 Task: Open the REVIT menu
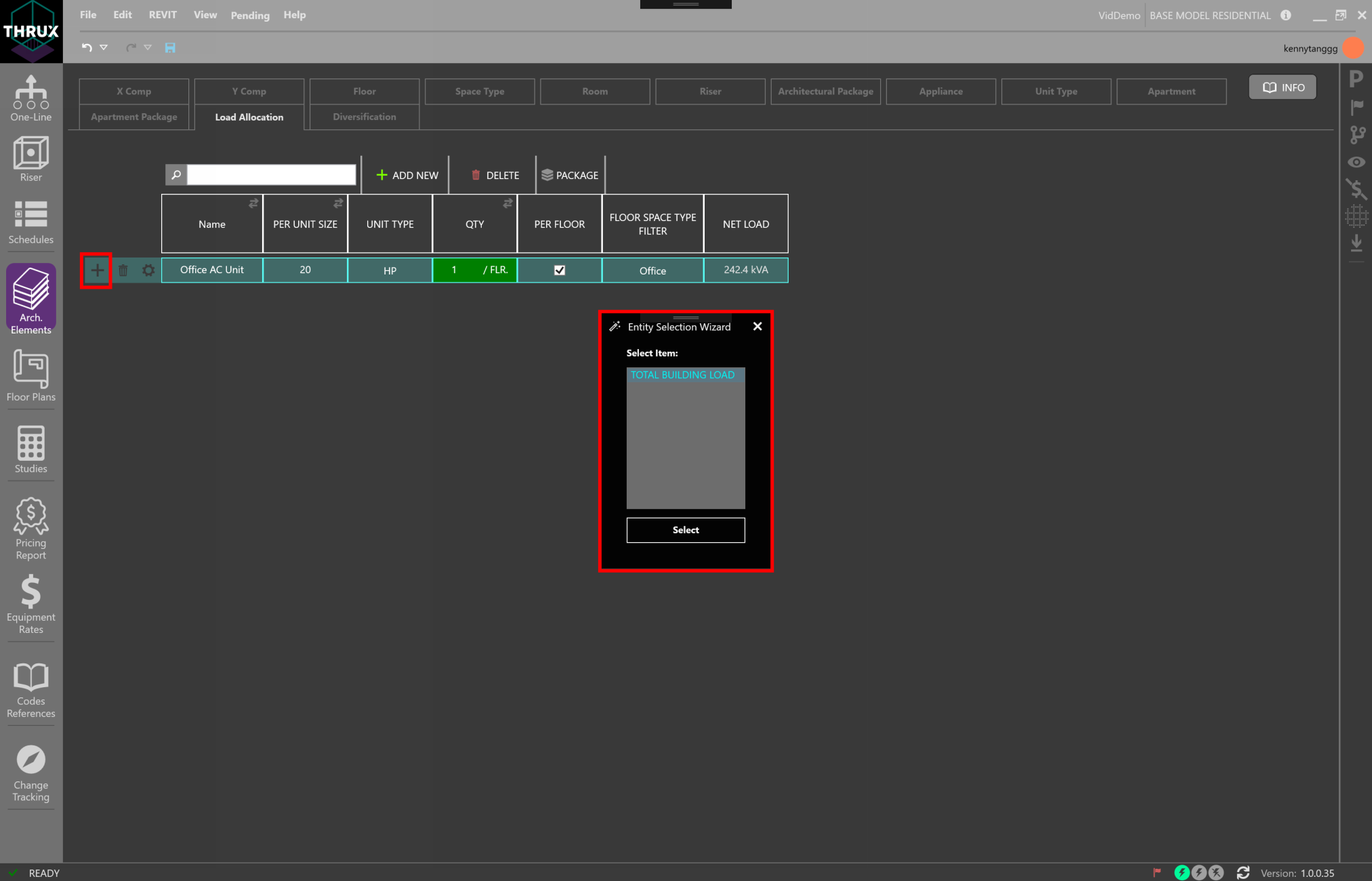(163, 15)
